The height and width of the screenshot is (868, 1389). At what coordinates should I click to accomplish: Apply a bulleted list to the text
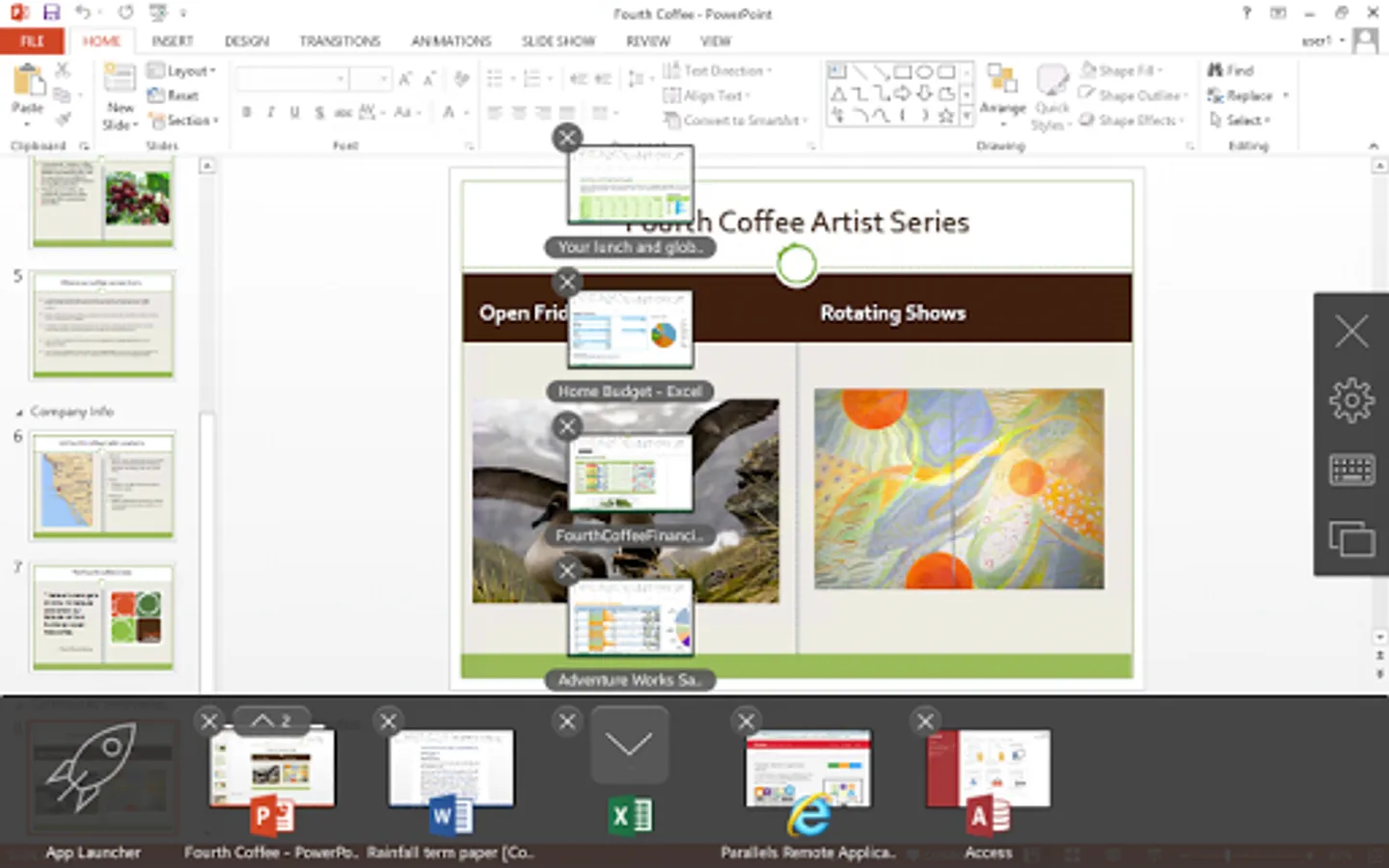coord(496,79)
